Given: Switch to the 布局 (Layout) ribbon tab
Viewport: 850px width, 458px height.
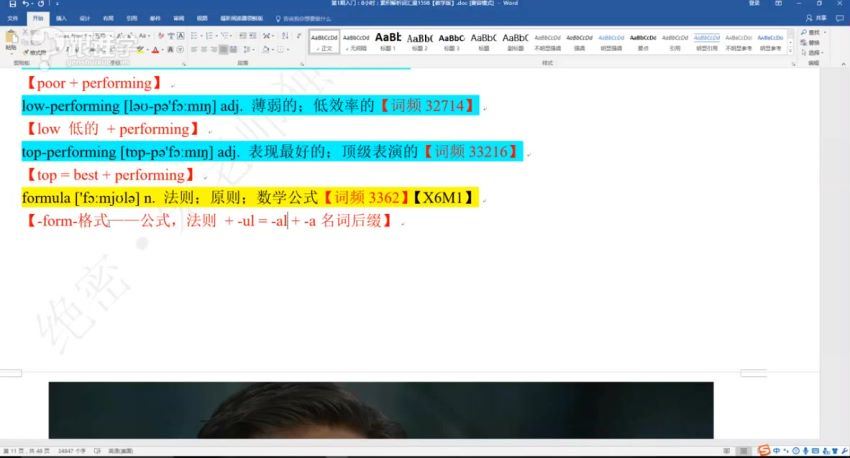Looking at the screenshot, I should (x=108, y=18).
